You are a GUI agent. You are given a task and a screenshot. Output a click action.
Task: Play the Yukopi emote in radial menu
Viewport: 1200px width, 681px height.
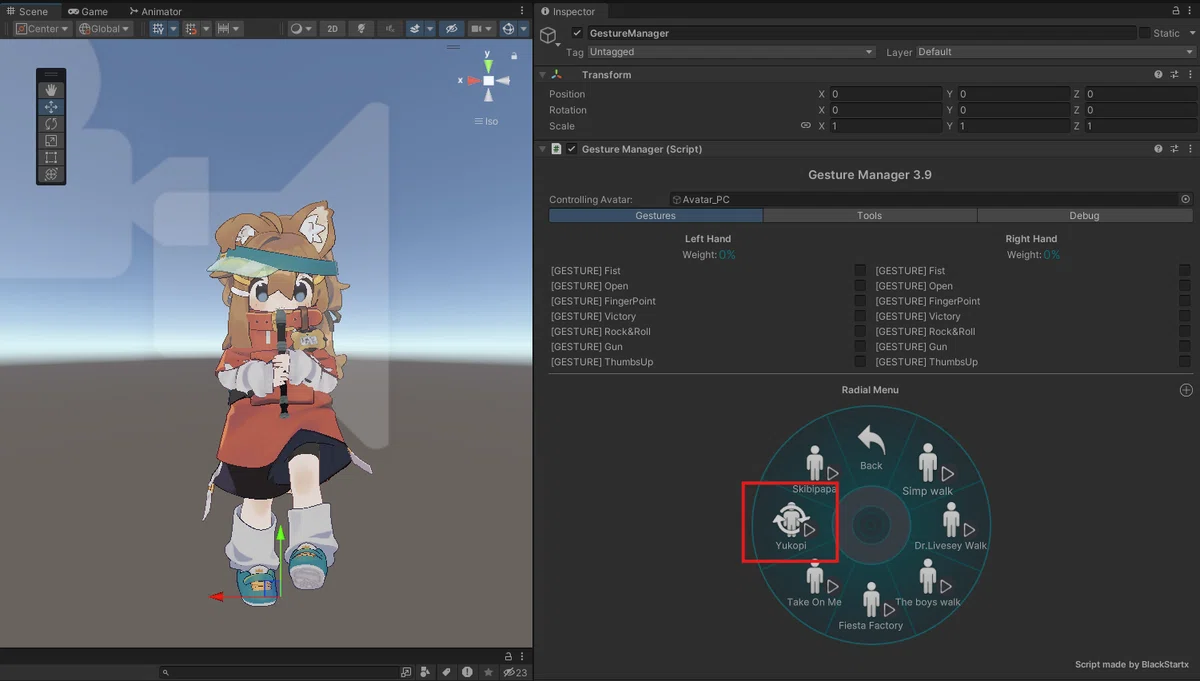(791, 527)
